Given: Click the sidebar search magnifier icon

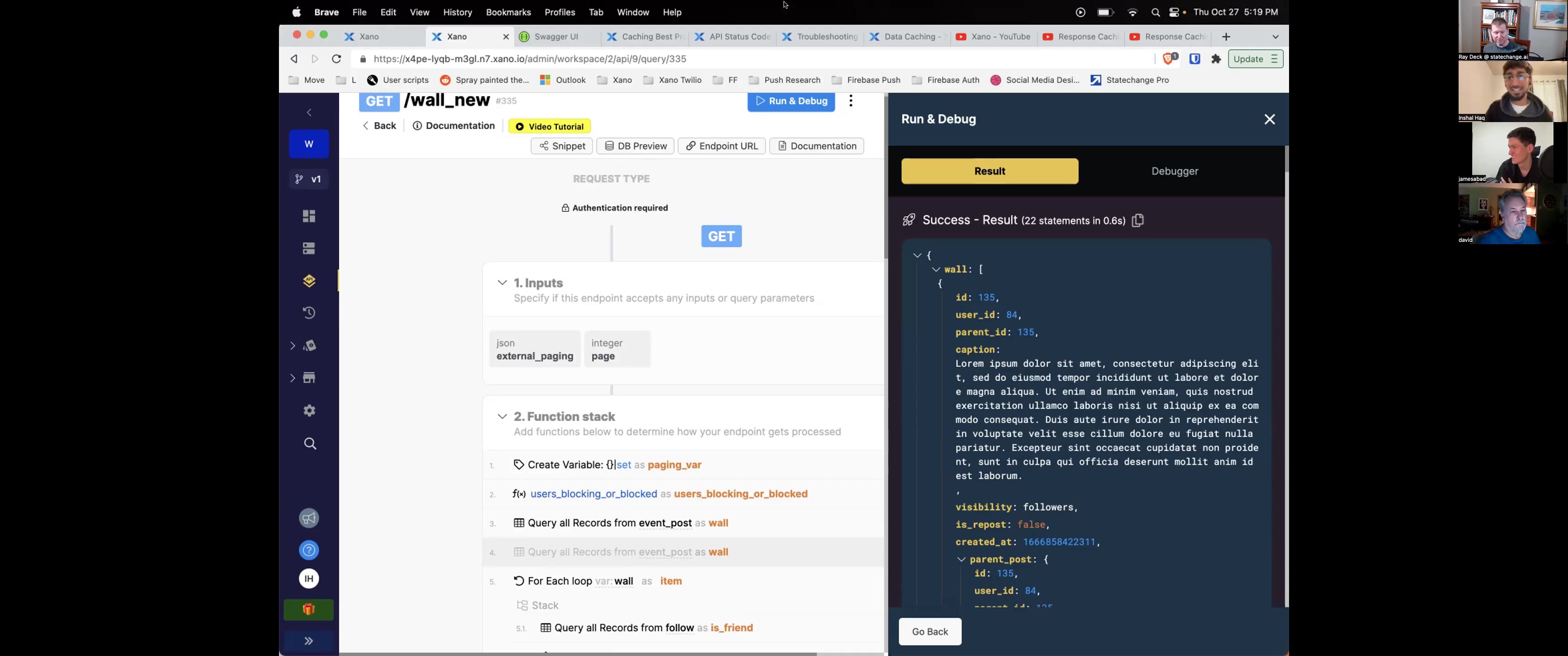Looking at the screenshot, I should [310, 444].
